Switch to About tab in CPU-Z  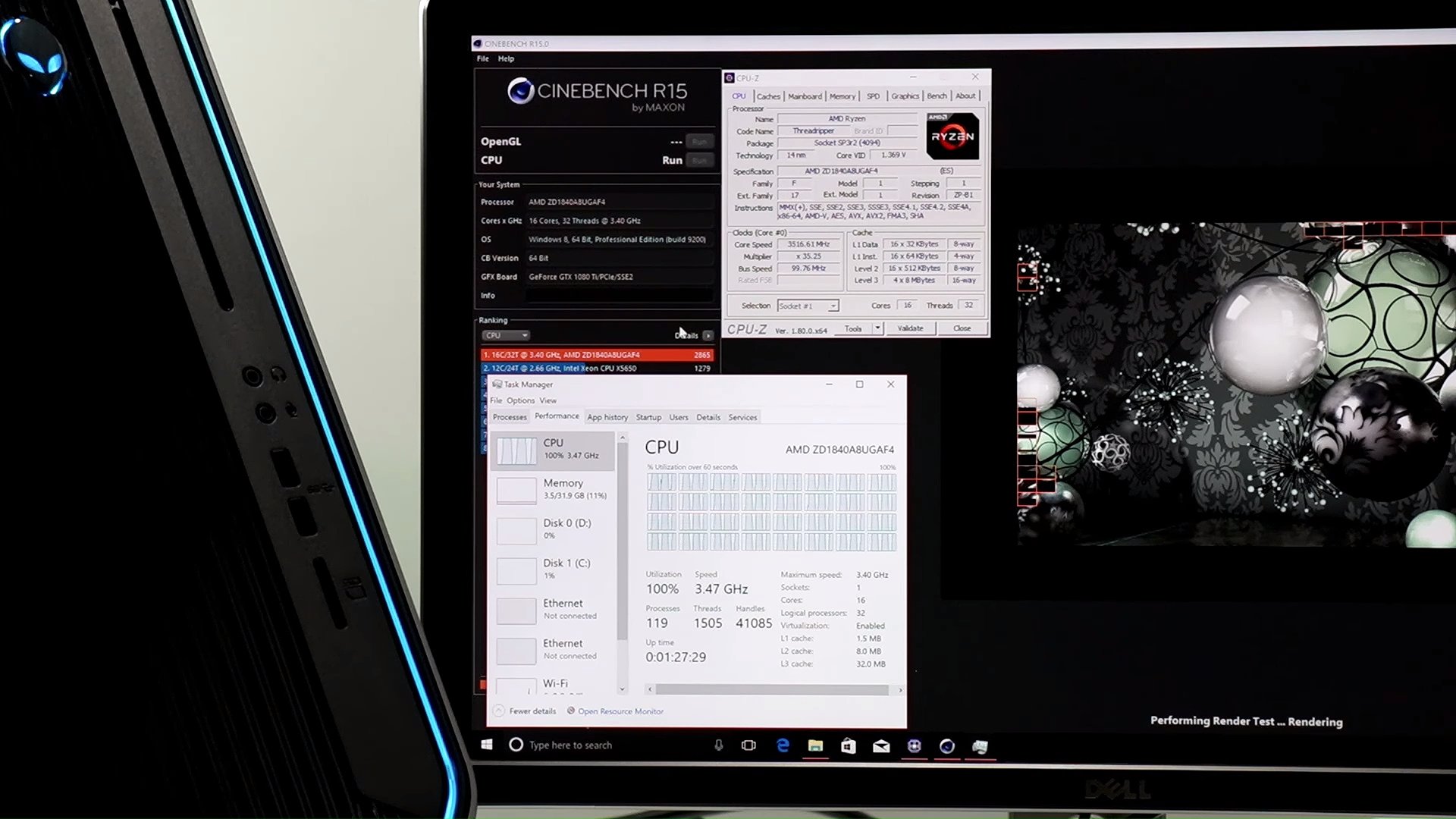pos(965,96)
